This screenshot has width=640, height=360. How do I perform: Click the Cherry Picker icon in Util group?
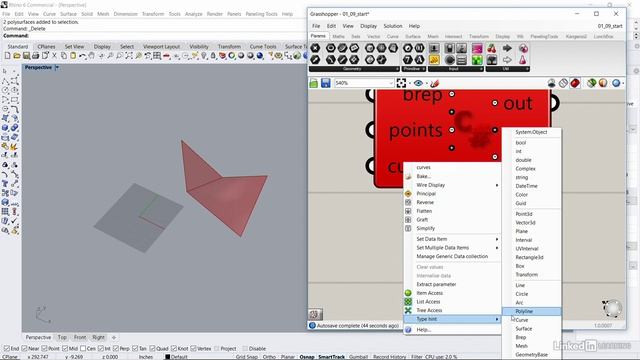point(492,48)
